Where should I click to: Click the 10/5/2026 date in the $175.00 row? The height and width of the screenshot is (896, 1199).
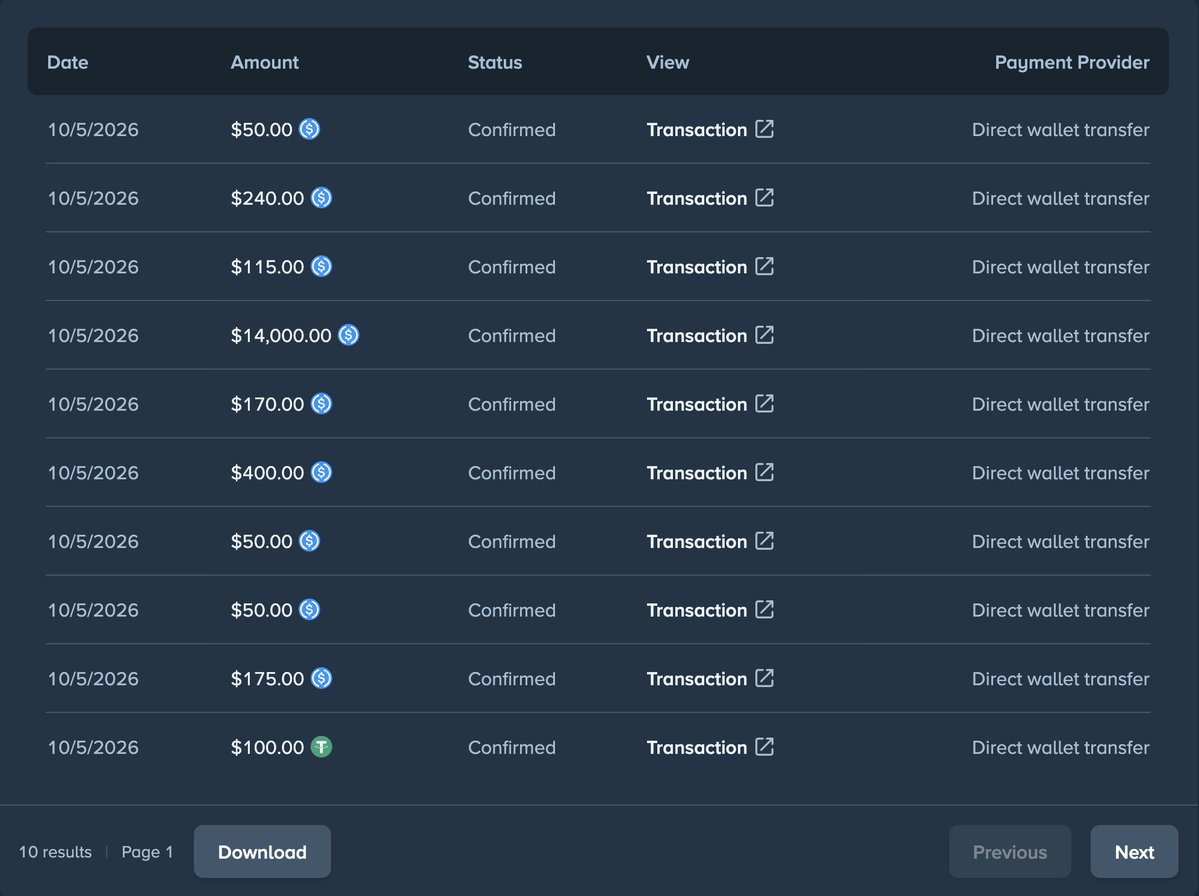pos(93,678)
